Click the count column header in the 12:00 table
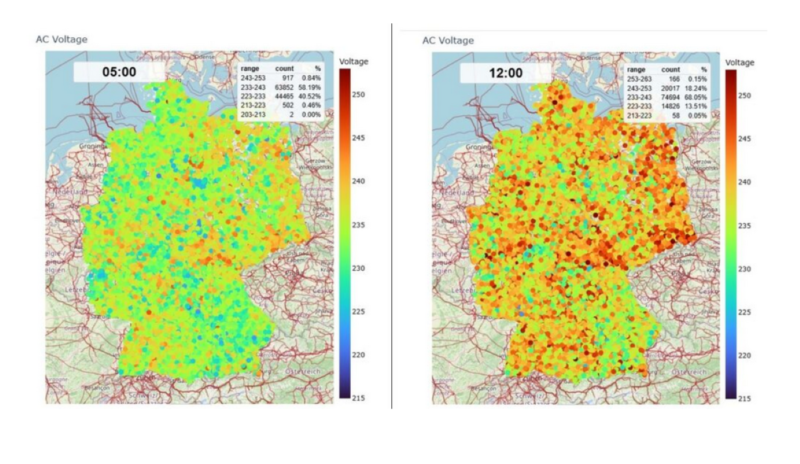Image resolution: width=800 pixels, height=464 pixels. [x=670, y=69]
